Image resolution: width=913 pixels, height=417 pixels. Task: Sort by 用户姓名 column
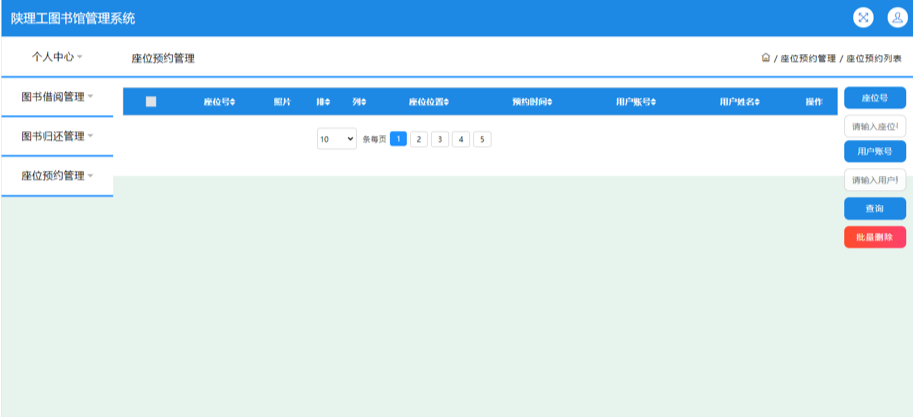[x=739, y=102]
